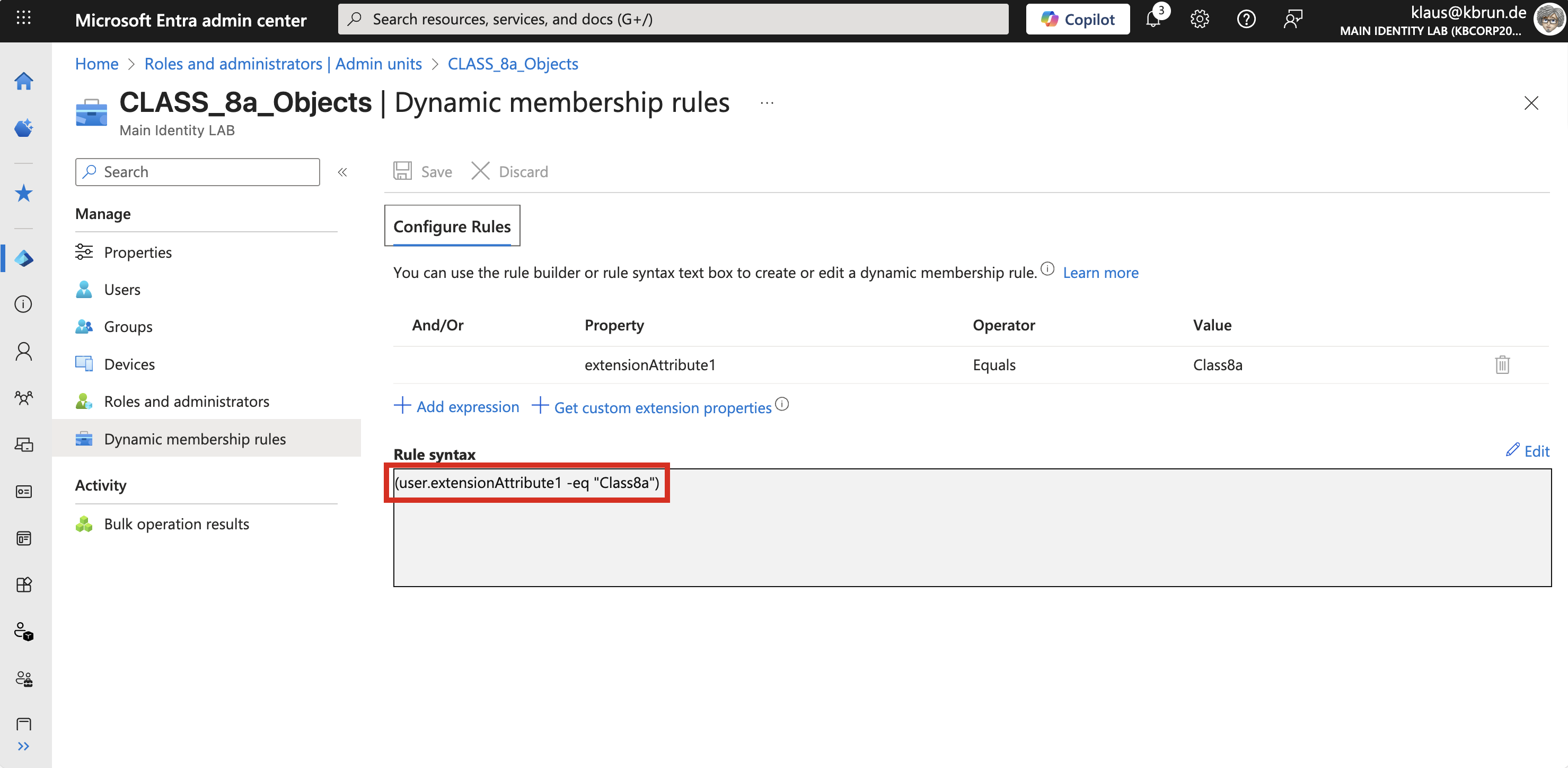Viewport: 1568px width, 768px height.
Task: Click the help question mark icon
Action: pos(1246,20)
